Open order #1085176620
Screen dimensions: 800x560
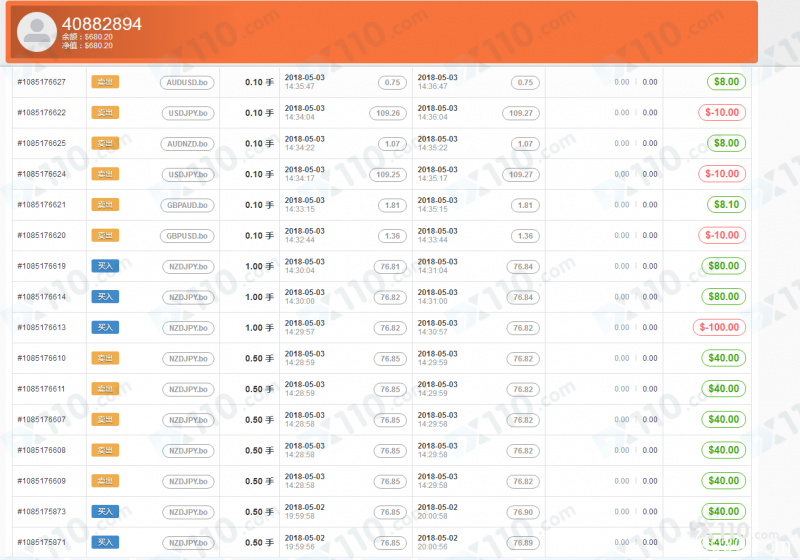click(x=42, y=235)
